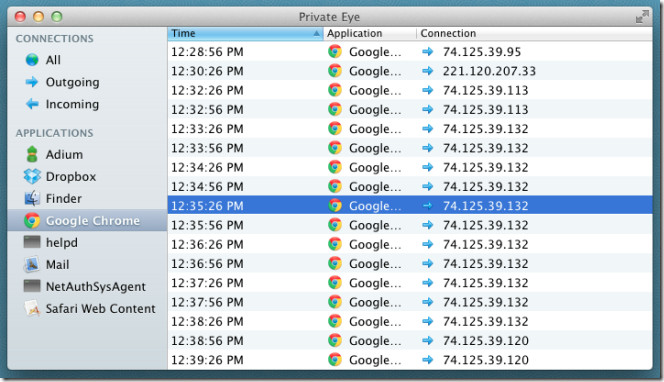The image size is (664, 382).
Task: Click the Outgoing arrow icon in sidebar
Action: click(32, 82)
